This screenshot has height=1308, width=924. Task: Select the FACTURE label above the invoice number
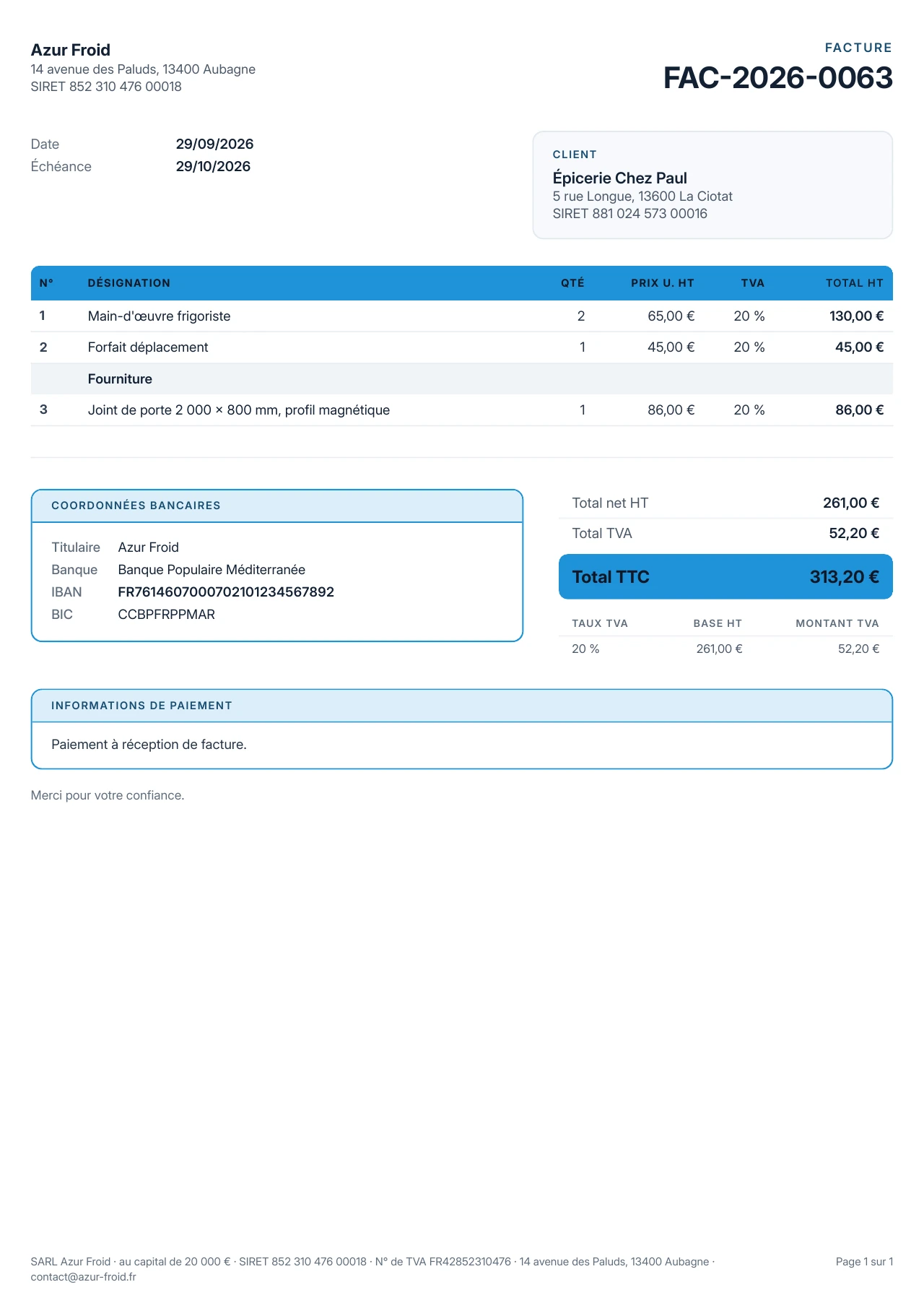[x=858, y=48]
